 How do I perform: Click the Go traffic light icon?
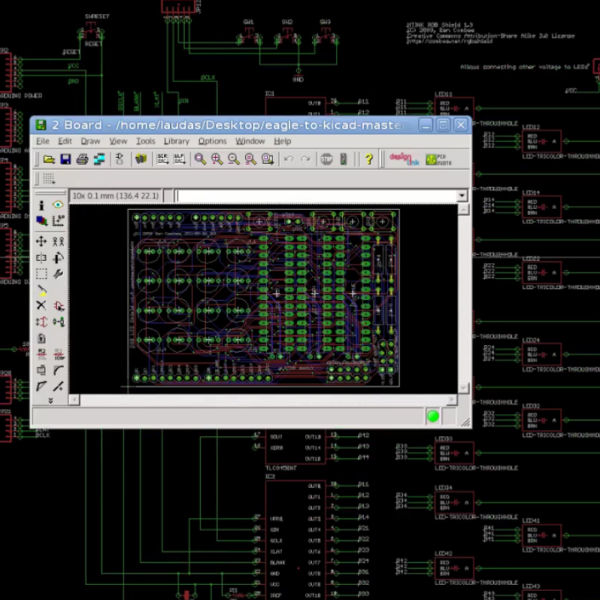[x=343, y=159]
